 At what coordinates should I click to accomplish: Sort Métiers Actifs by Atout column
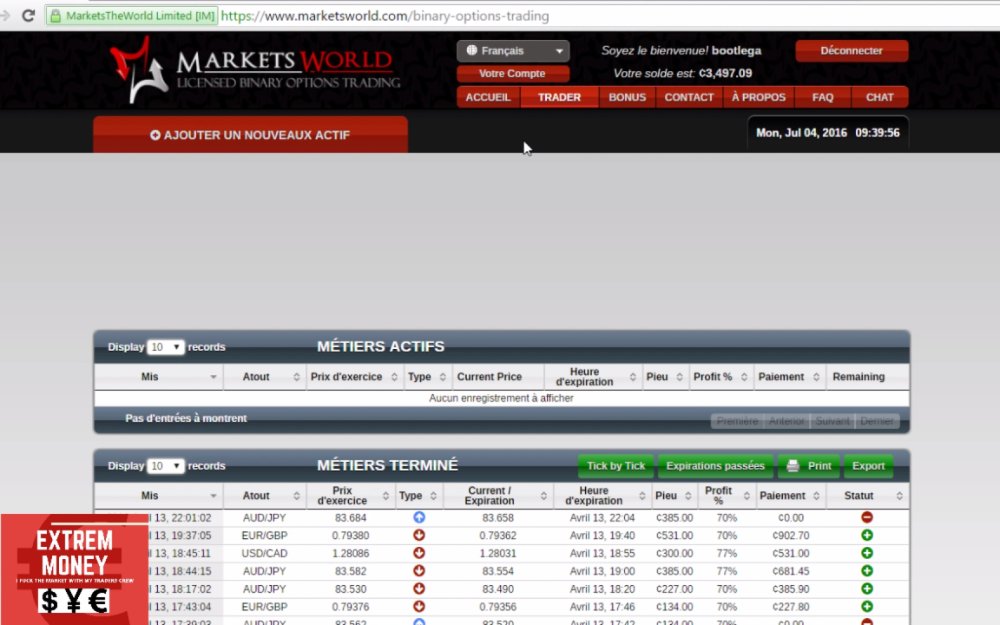click(x=265, y=377)
